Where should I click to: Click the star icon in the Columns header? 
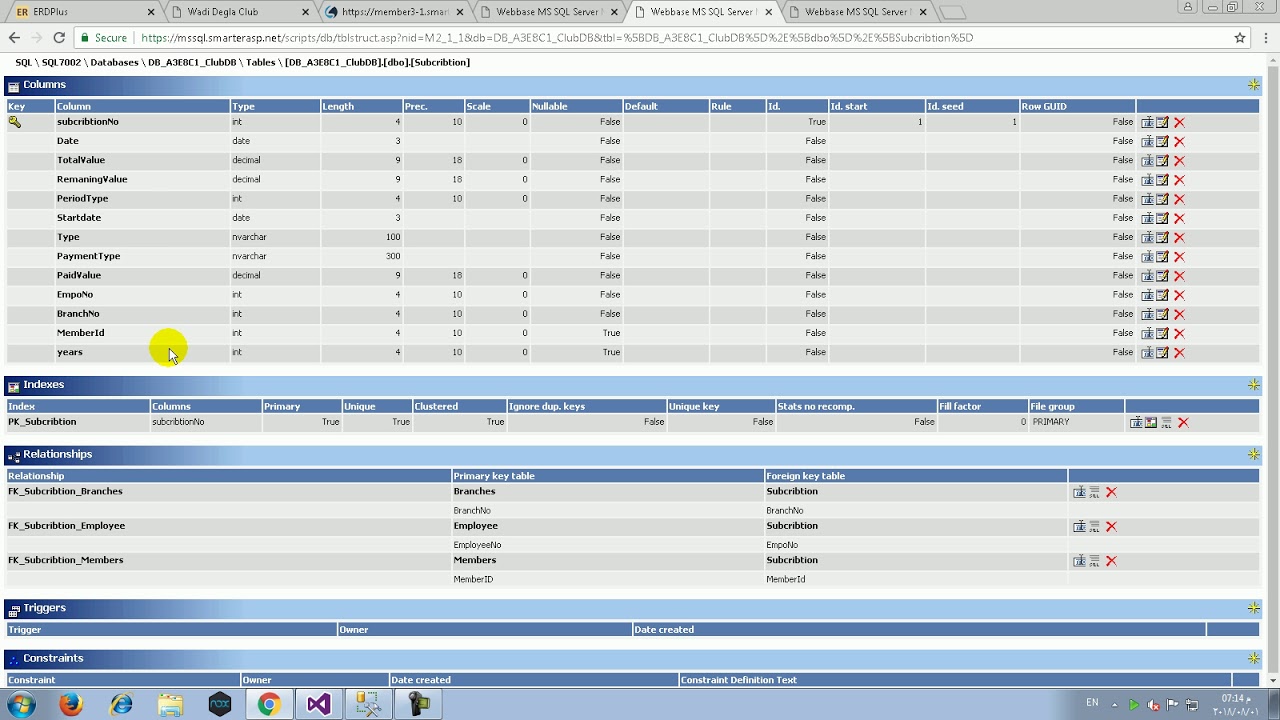[x=1254, y=85]
